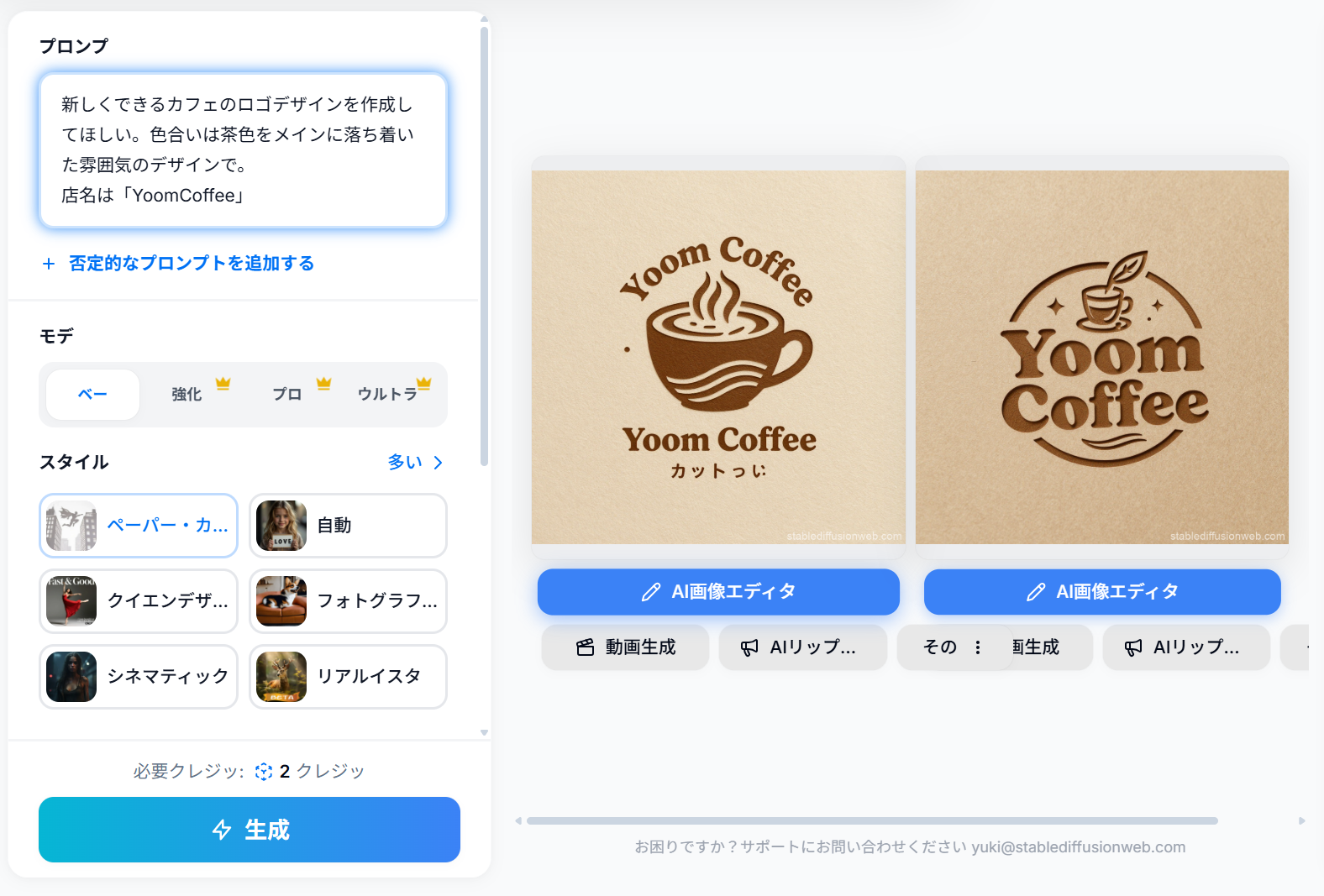The height and width of the screenshot is (896, 1324).
Task: Select the ベー model option
Action: point(92,394)
